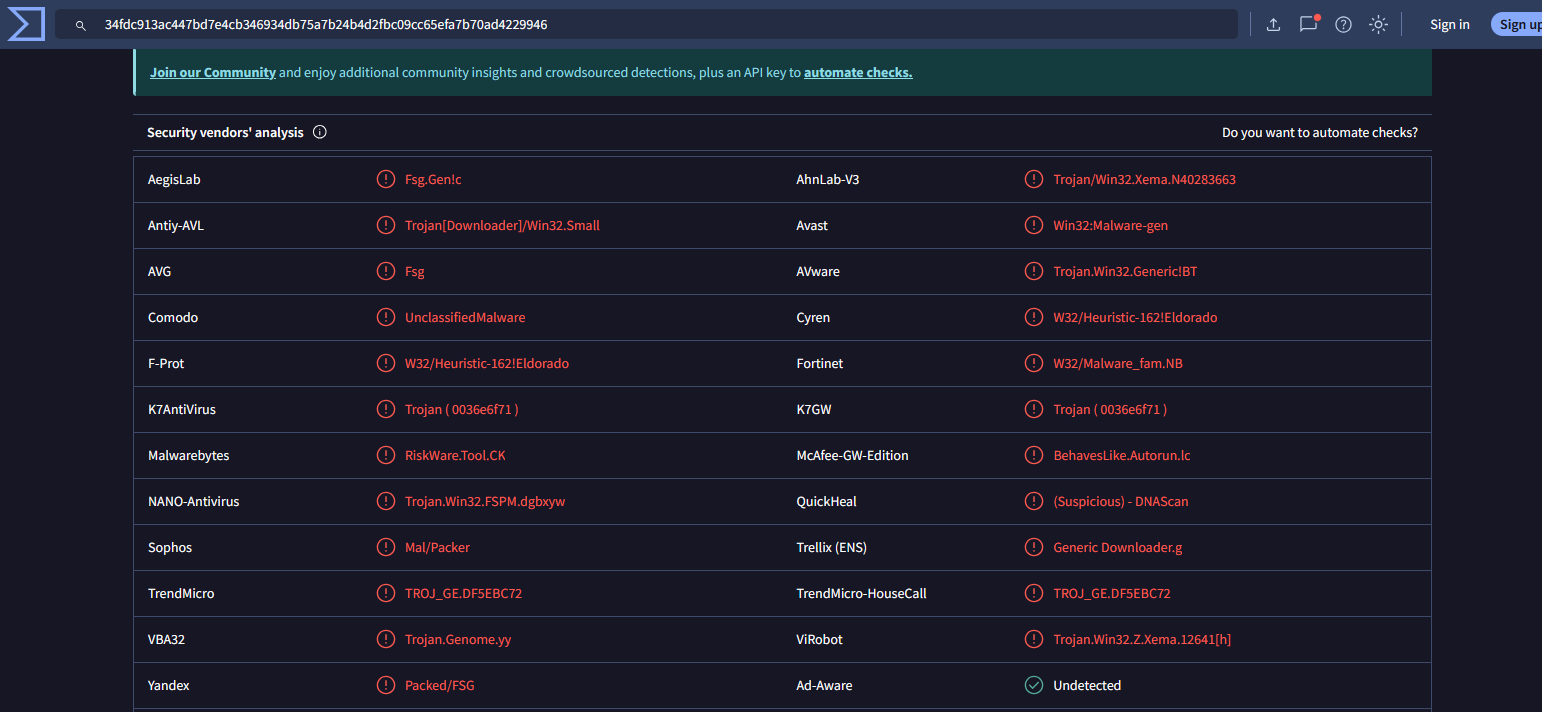This screenshot has width=1542, height=712.
Task: Select the Yandex vendor name
Action: coord(169,685)
